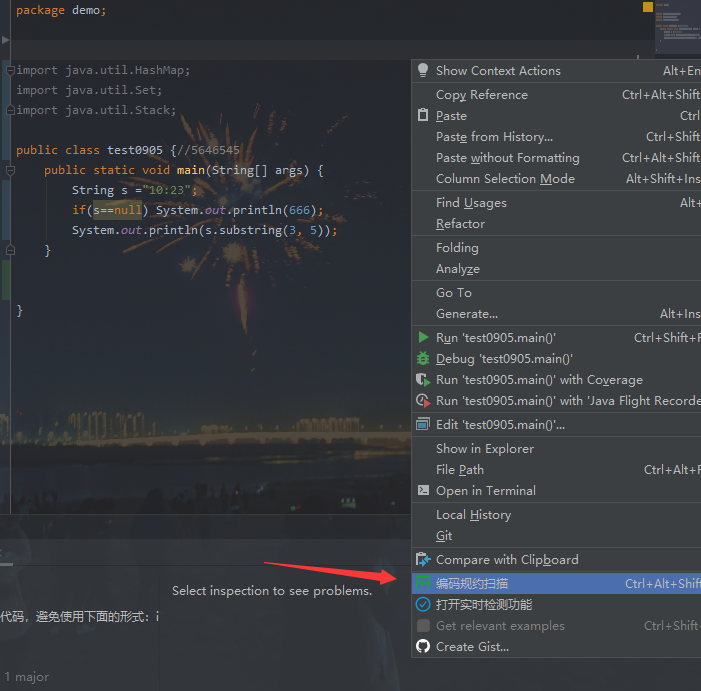Click the yellow warning indicator above the minimap
This screenshot has height=691, width=701.
(648, 7)
